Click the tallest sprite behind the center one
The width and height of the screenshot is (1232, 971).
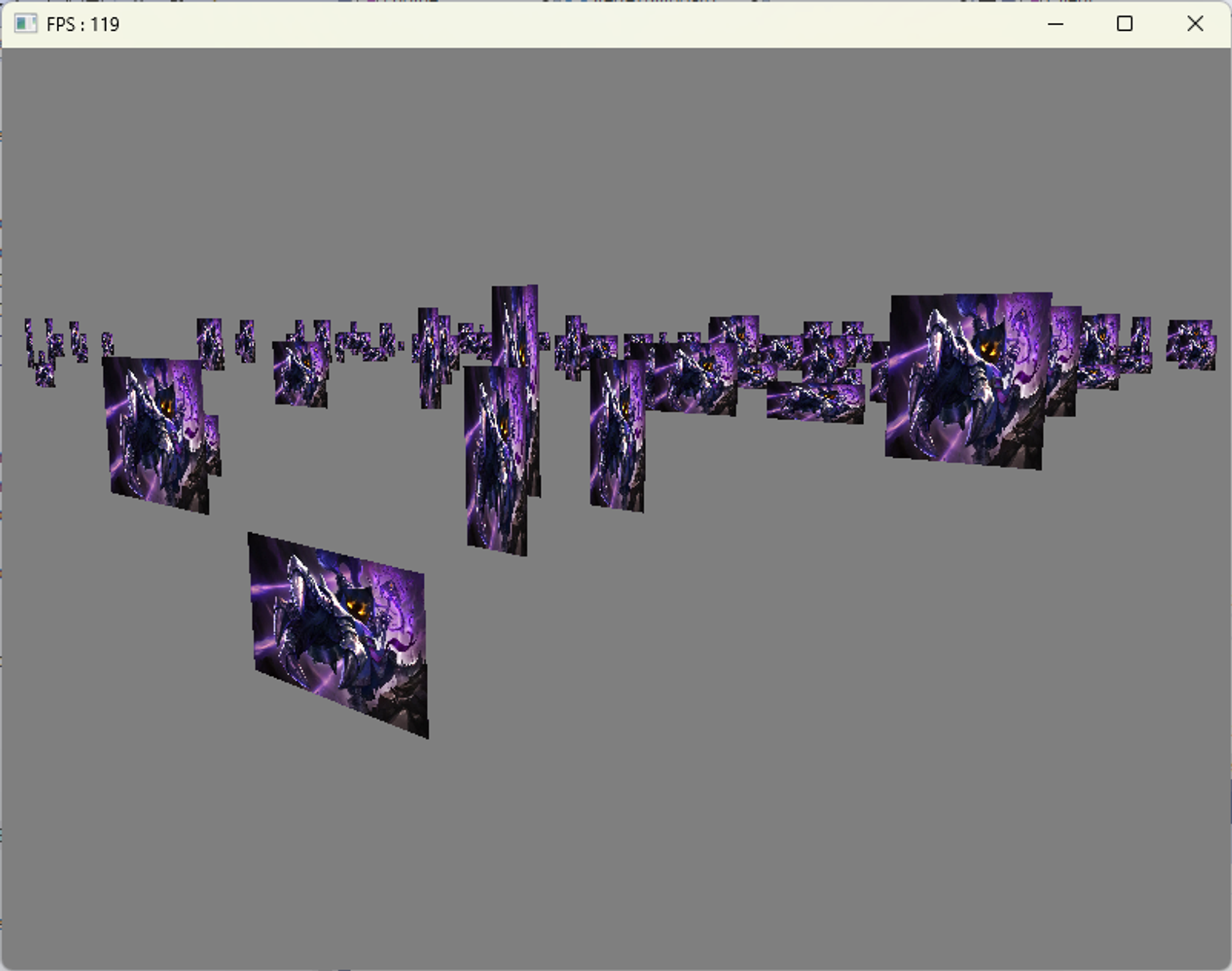515,323
